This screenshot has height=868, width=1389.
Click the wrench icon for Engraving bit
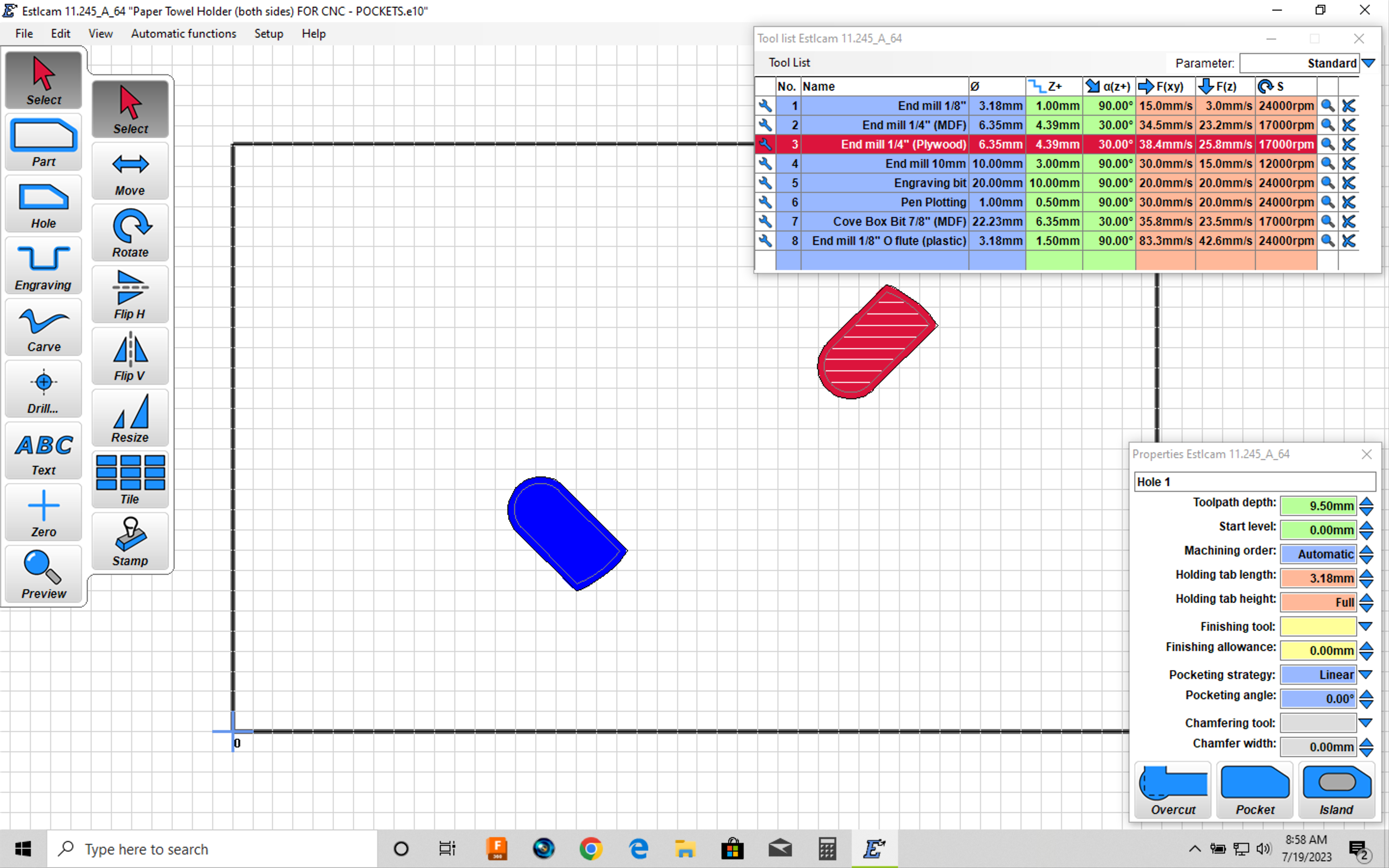point(765,183)
